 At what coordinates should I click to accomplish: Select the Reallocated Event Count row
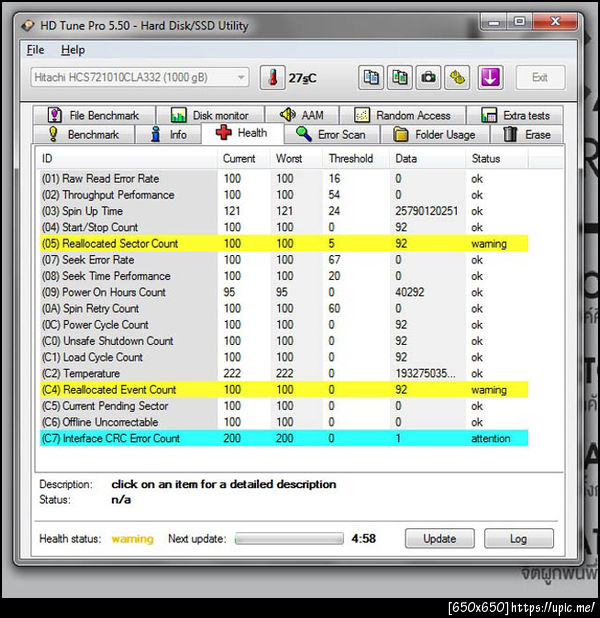(284, 390)
